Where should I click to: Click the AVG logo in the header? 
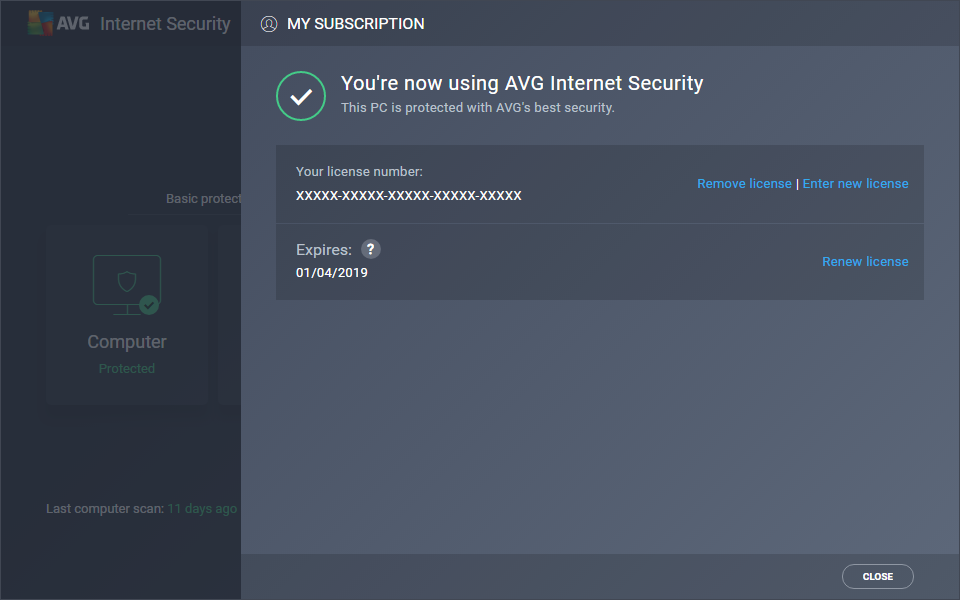tap(59, 23)
